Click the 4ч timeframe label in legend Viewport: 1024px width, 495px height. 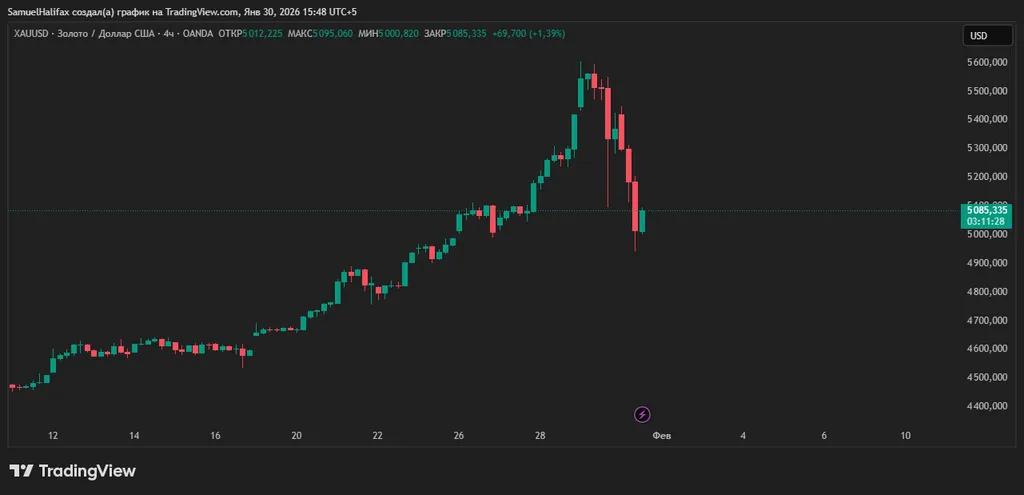point(169,33)
